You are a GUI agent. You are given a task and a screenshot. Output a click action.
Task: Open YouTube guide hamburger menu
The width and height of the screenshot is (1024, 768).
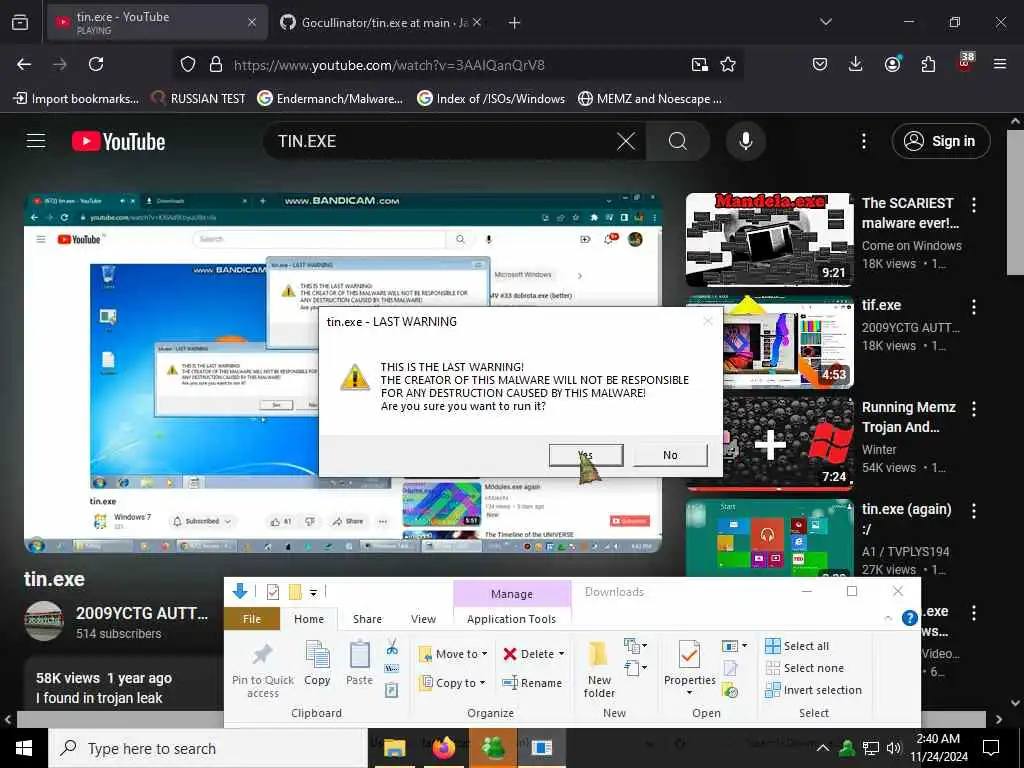coord(36,141)
